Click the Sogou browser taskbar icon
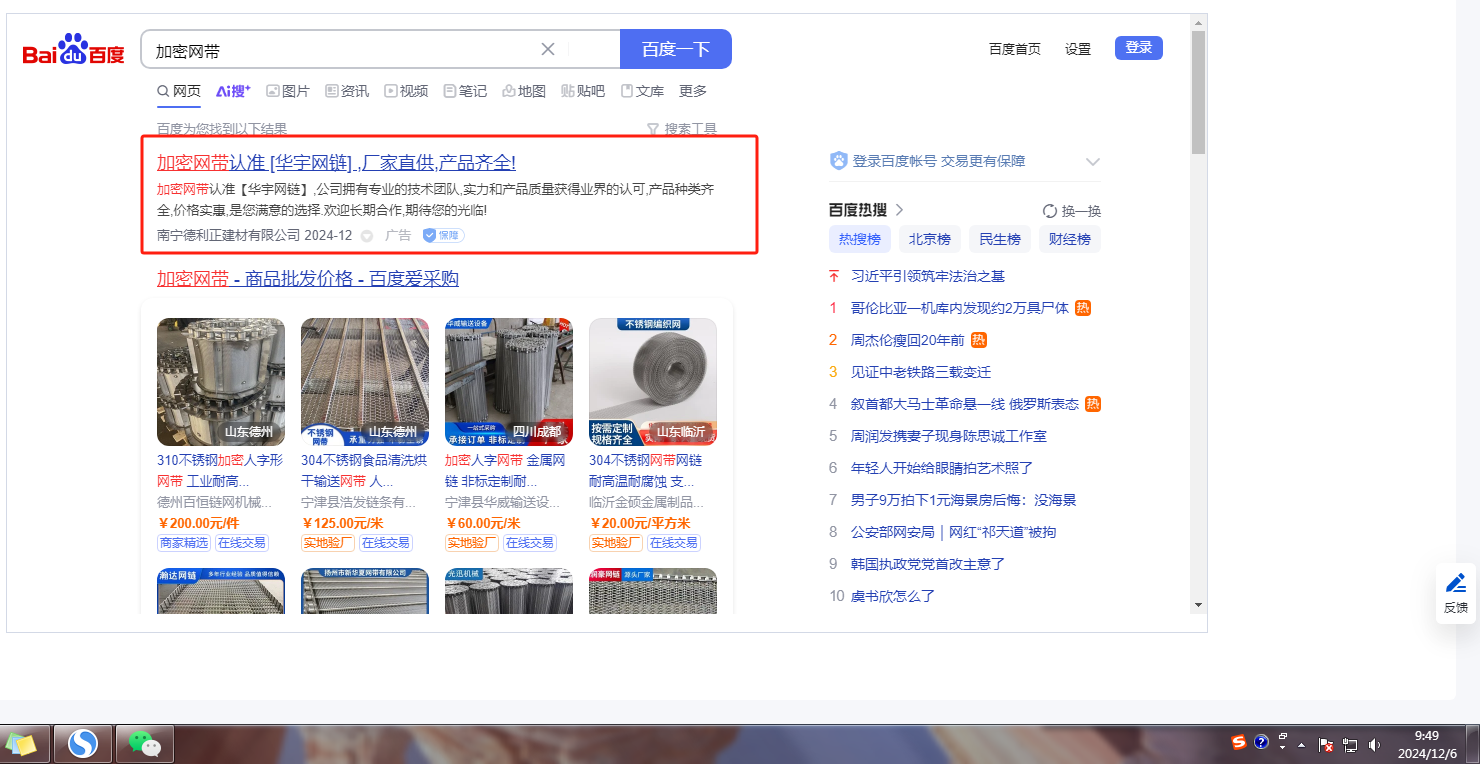This screenshot has height=764, width=1480. [83, 744]
